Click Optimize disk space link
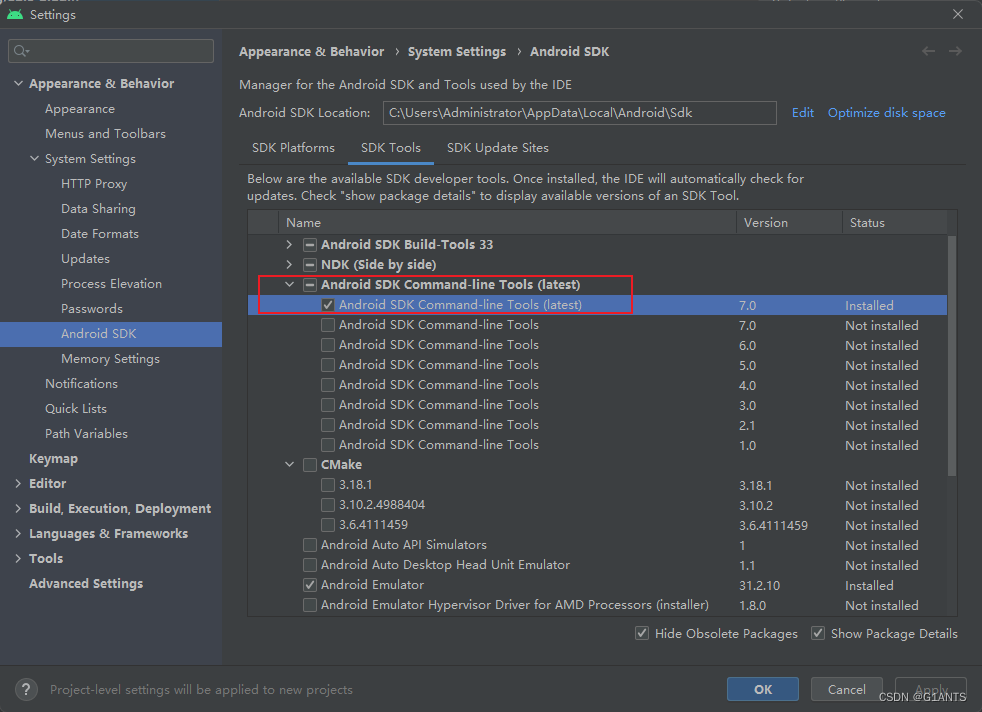Viewport: 982px width, 712px height. coord(886,113)
